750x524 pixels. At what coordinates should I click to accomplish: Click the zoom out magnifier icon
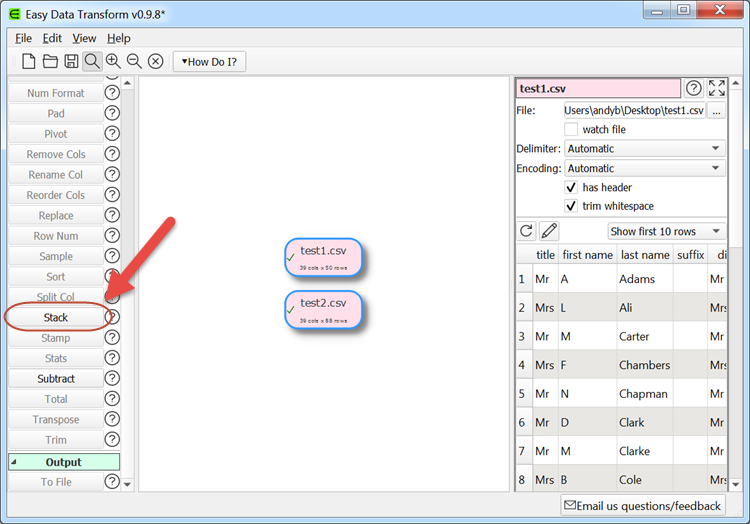(x=134, y=61)
